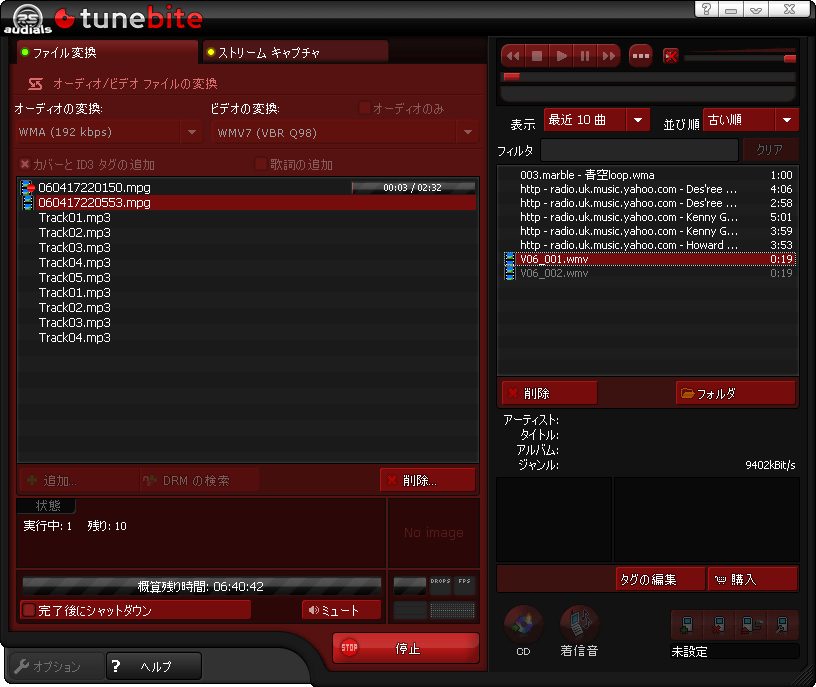The height and width of the screenshot is (687, 816).
Task: Click the film icon beside V06_001.wmv
Action: [x=510, y=259]
